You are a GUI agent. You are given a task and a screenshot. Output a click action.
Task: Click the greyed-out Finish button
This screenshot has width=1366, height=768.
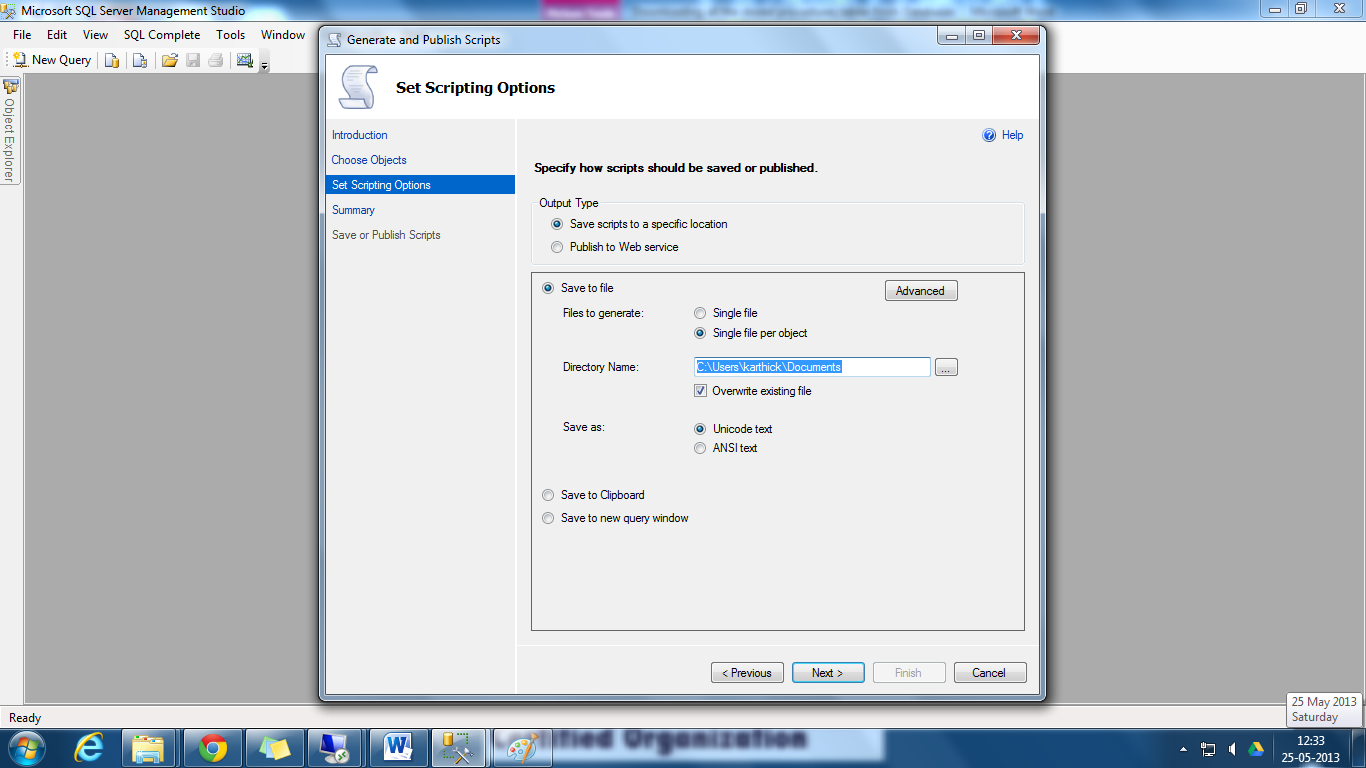(909, 673)
